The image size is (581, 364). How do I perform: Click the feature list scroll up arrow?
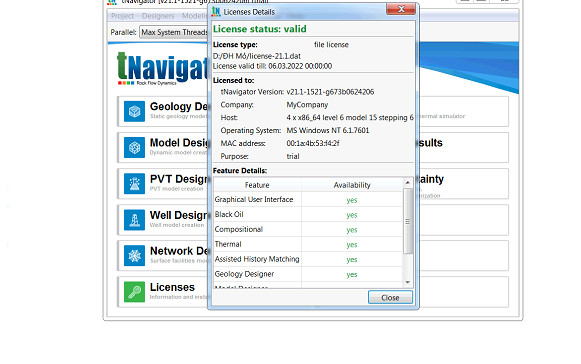408,183
